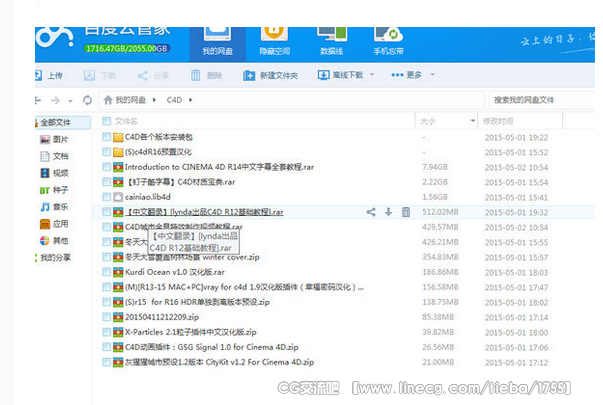Select 全部文件 in the sidebar
Viewport: 603px width, 405px height.
63,122
